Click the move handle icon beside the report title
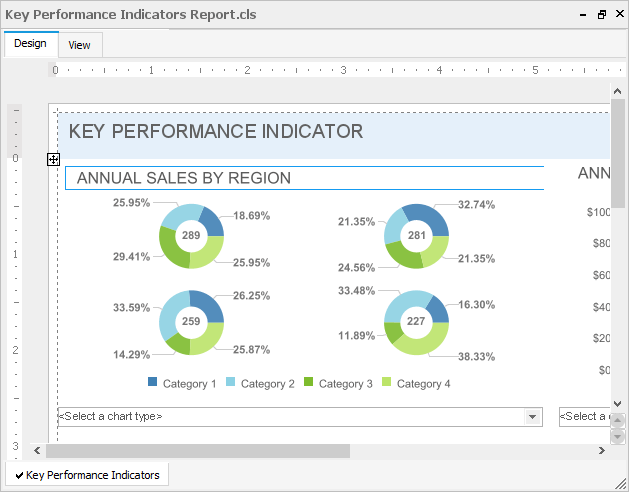629x492 pixels. point(53,159)
